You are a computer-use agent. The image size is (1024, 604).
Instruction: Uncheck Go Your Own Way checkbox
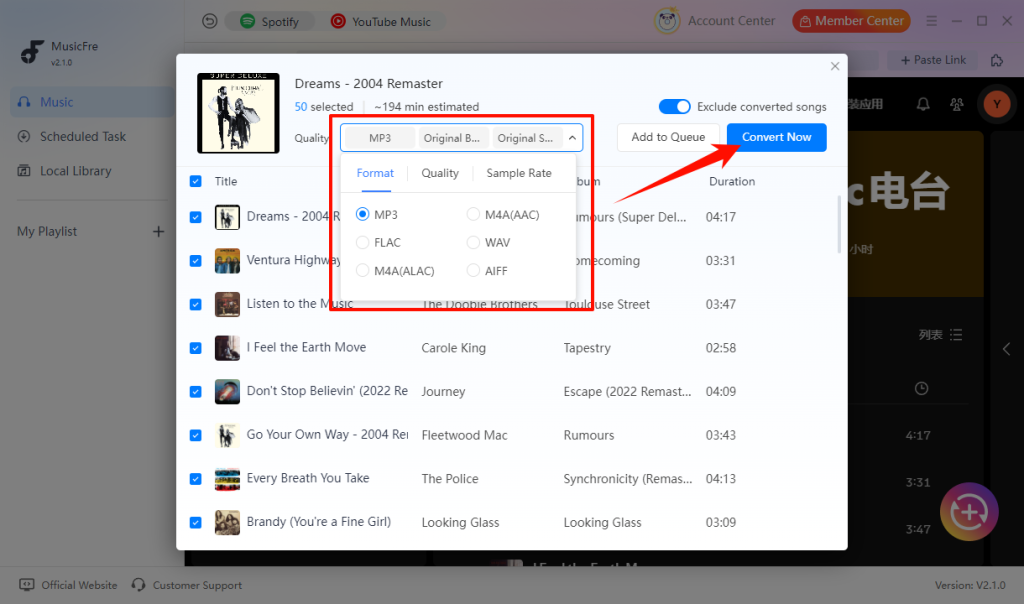195,436
